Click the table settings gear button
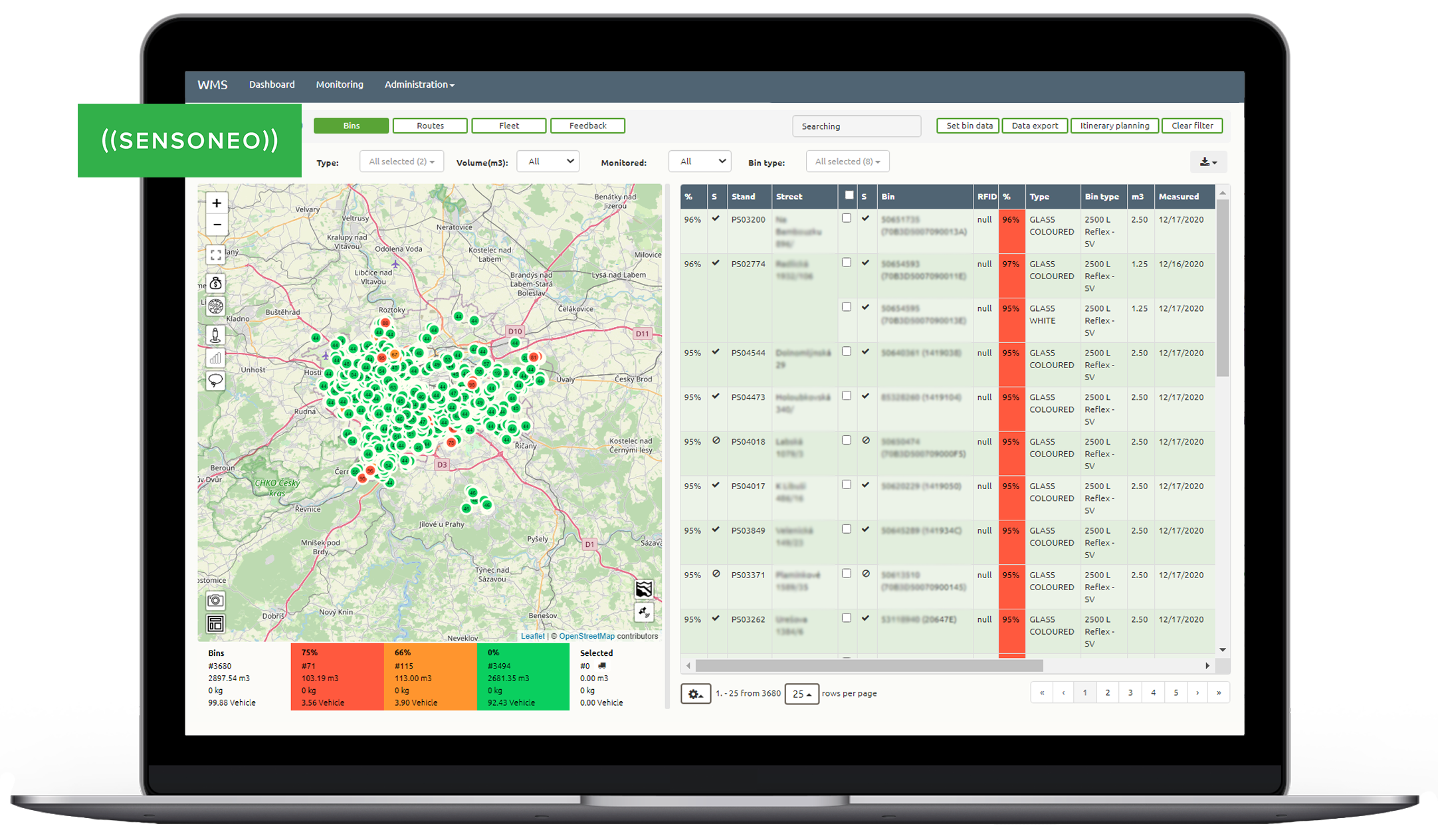 coord(695,694)
